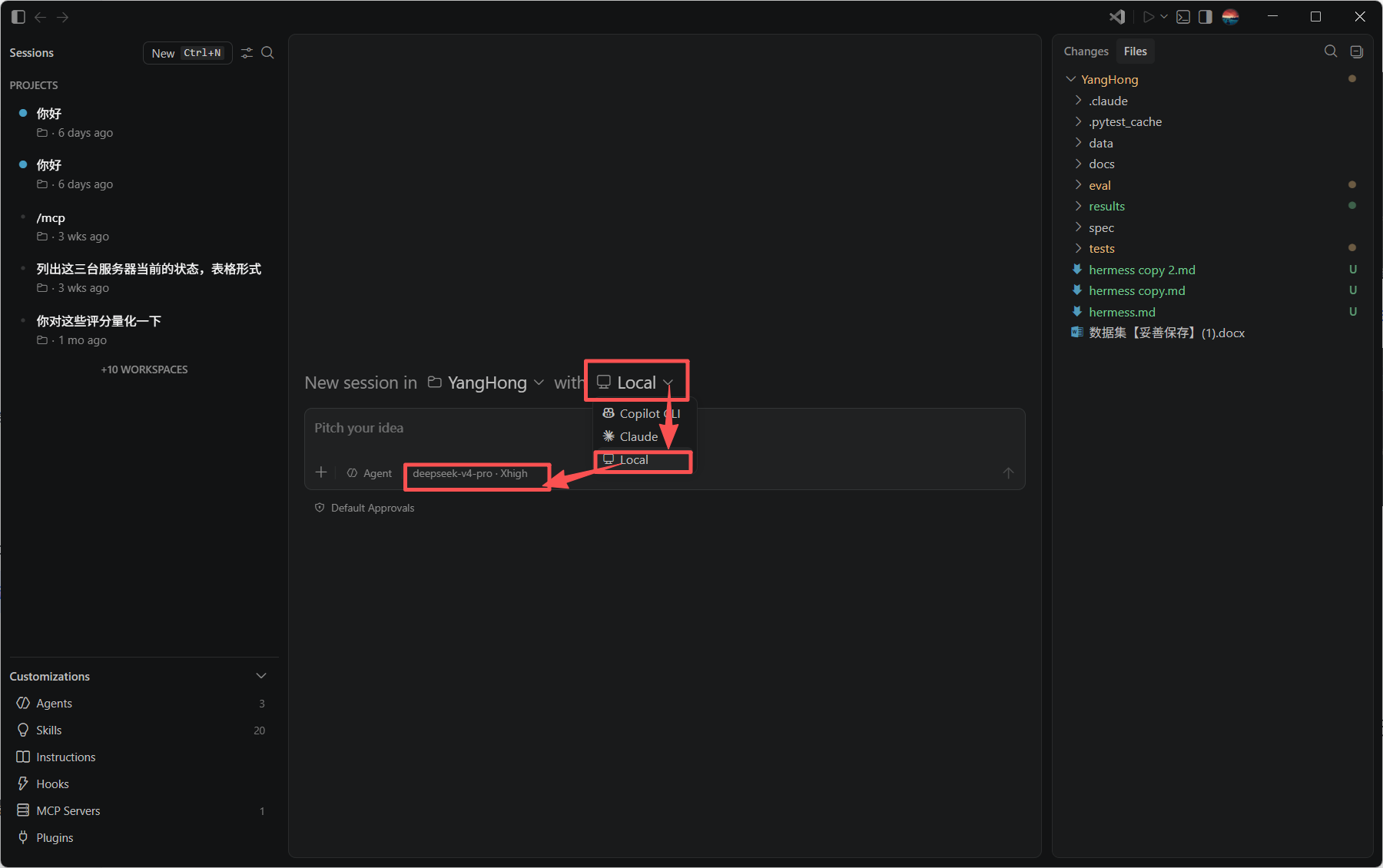This screenshot has width=1383, height=868.
Task: Open the run options dropdown arrow
Action: (1164, 17)
